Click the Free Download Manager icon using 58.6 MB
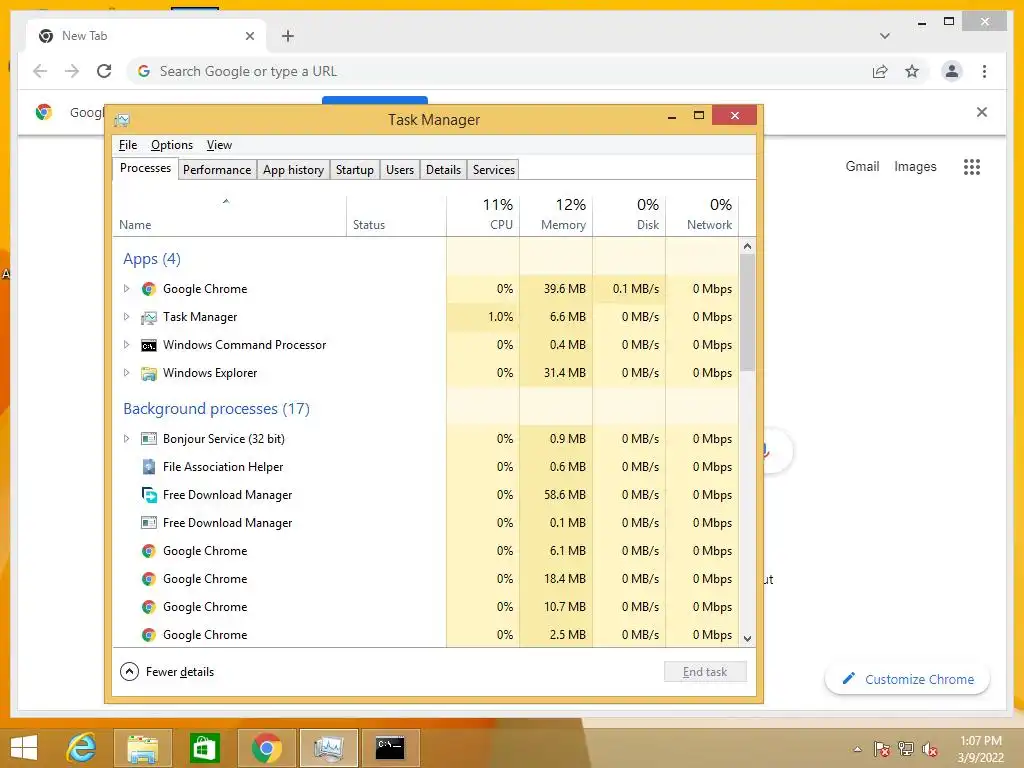The image size is (1024, 768). coord(149,495)
